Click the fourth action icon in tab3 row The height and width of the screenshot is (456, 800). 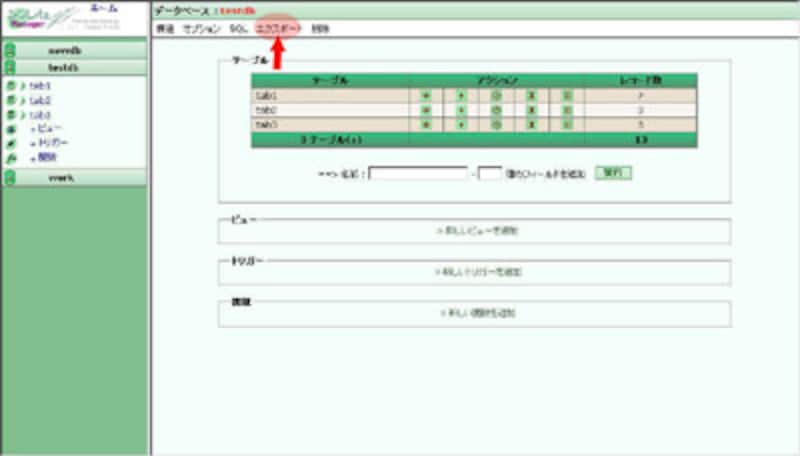532,124
